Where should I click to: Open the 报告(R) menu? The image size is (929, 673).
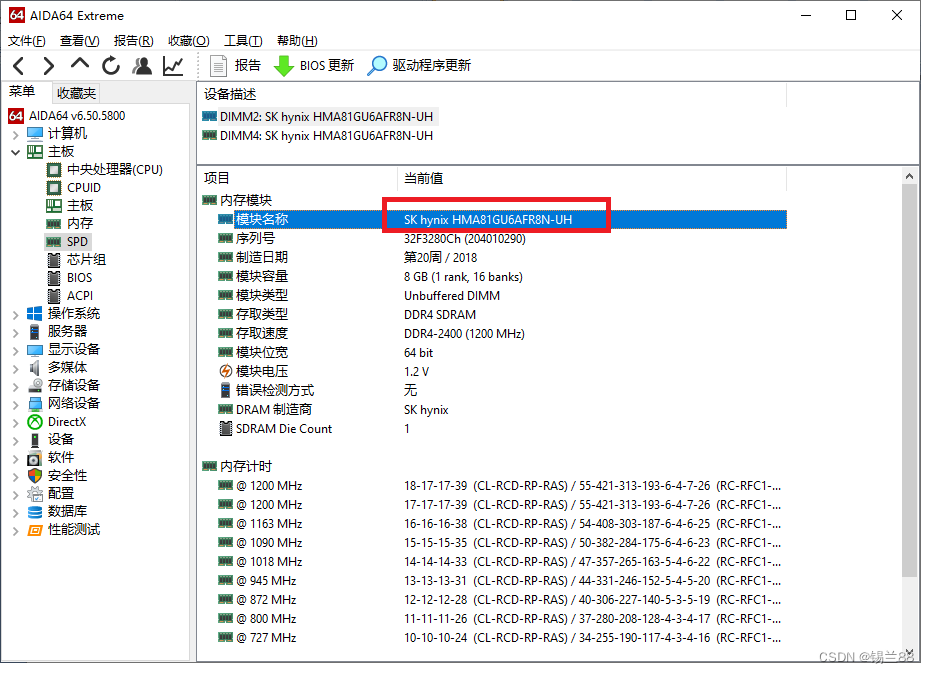(x=133, y=41)
